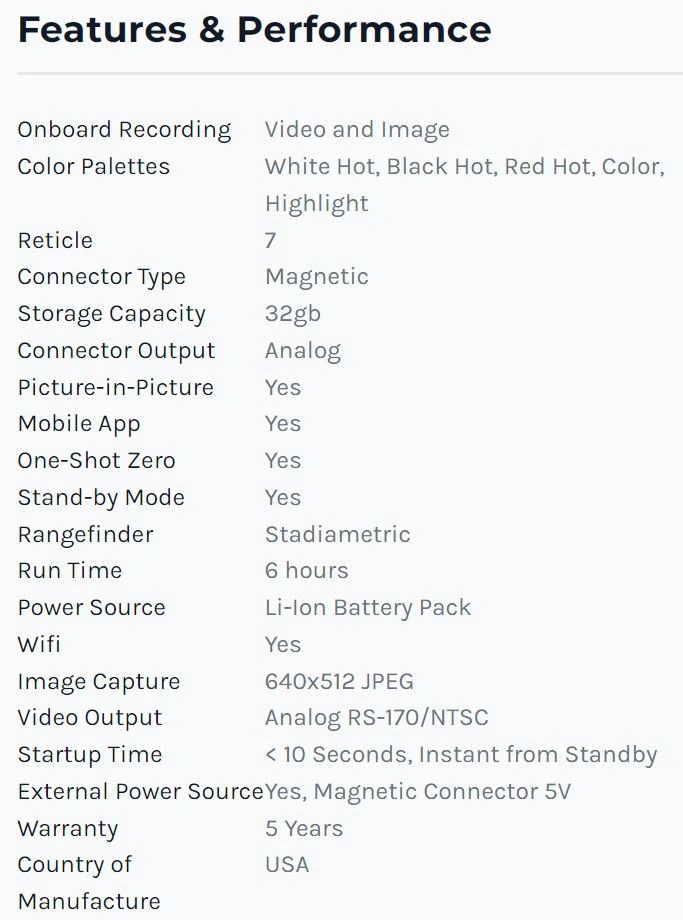Click the Video and Image value
The image size is (683, 920).
(357, 130)
